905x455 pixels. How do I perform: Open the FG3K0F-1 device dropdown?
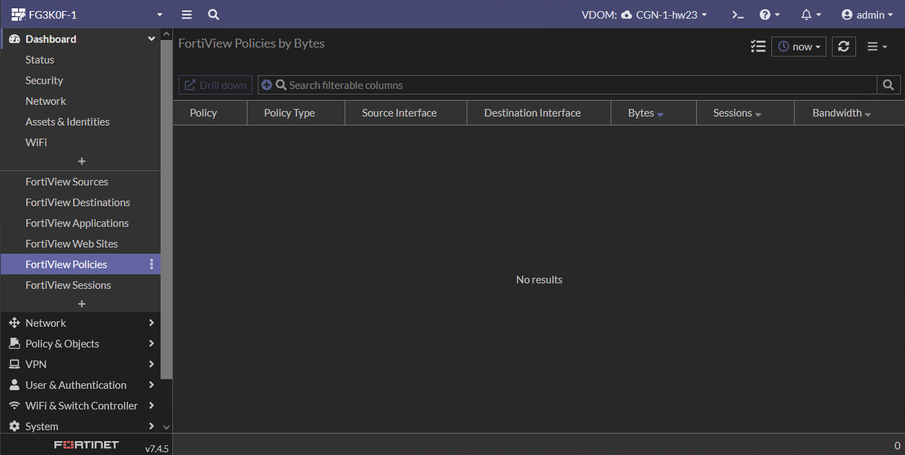(x=87, y=14)
